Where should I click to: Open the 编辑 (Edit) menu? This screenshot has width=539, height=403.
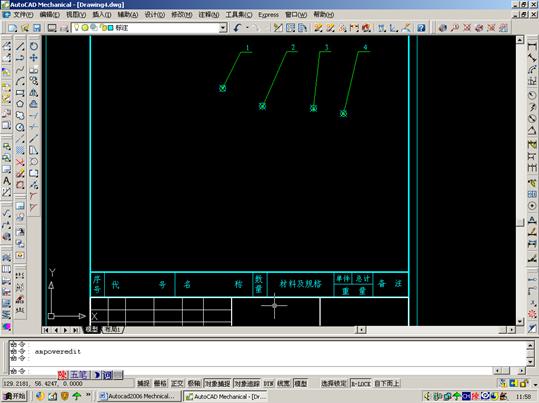click(50, 15)
